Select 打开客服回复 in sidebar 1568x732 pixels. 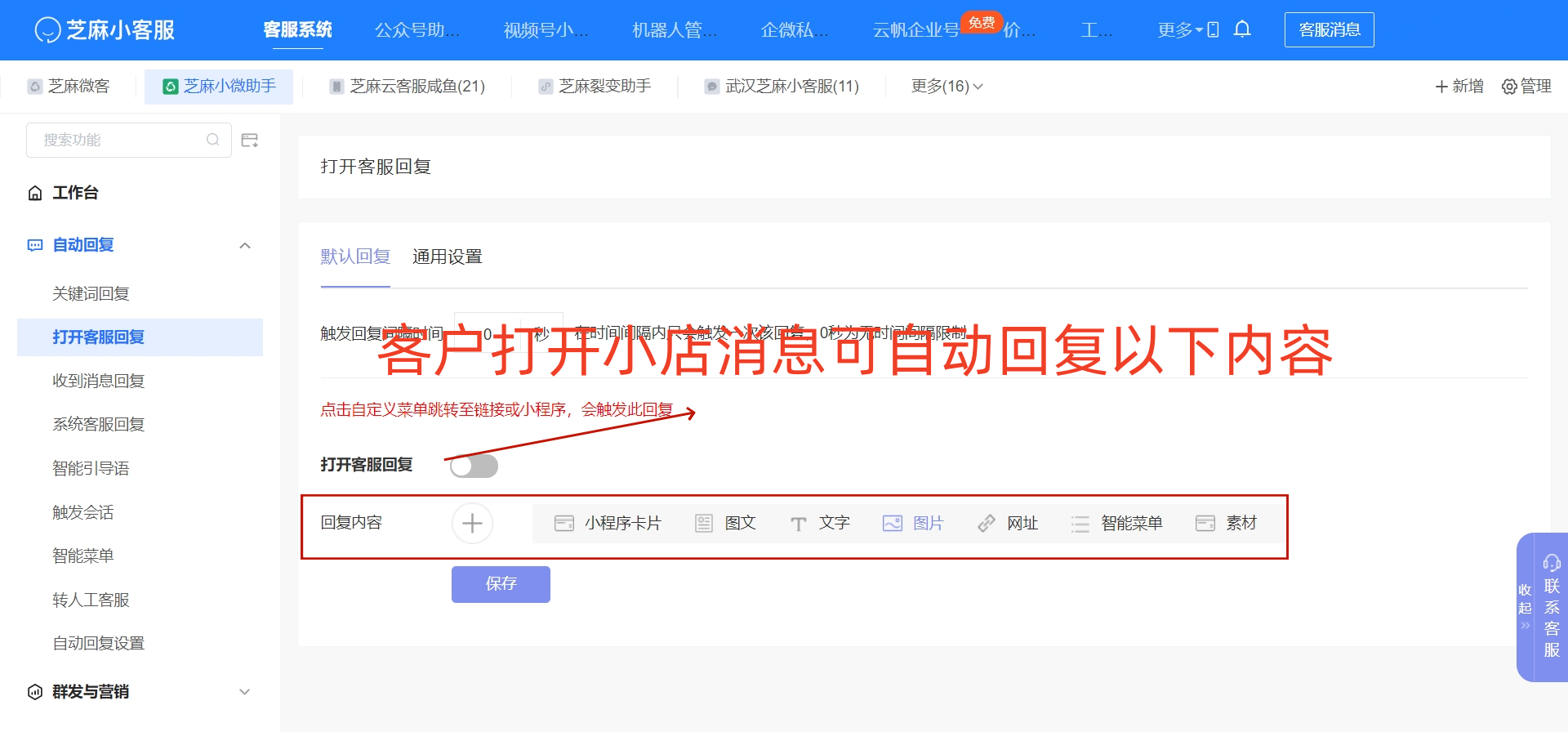pos(140,337)
